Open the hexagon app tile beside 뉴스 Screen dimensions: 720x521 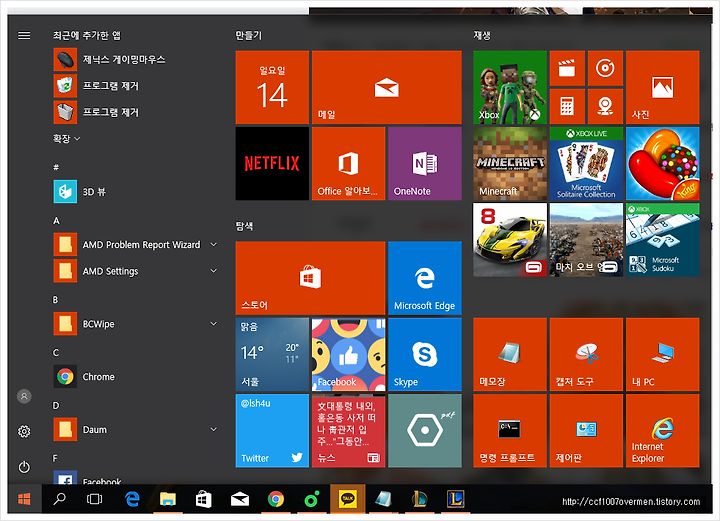click(x=425, y=431)
